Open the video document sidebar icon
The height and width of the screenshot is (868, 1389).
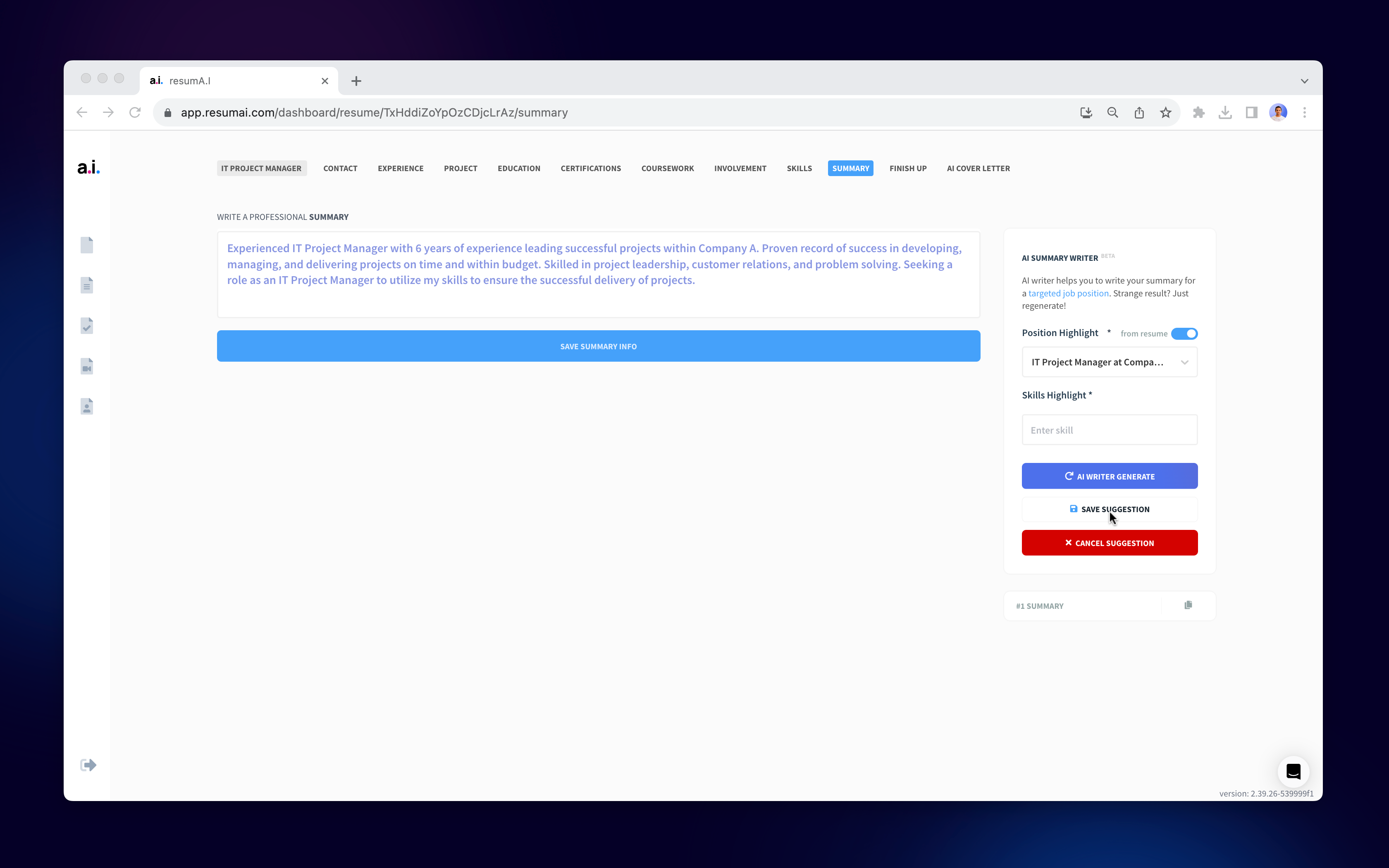87,366
